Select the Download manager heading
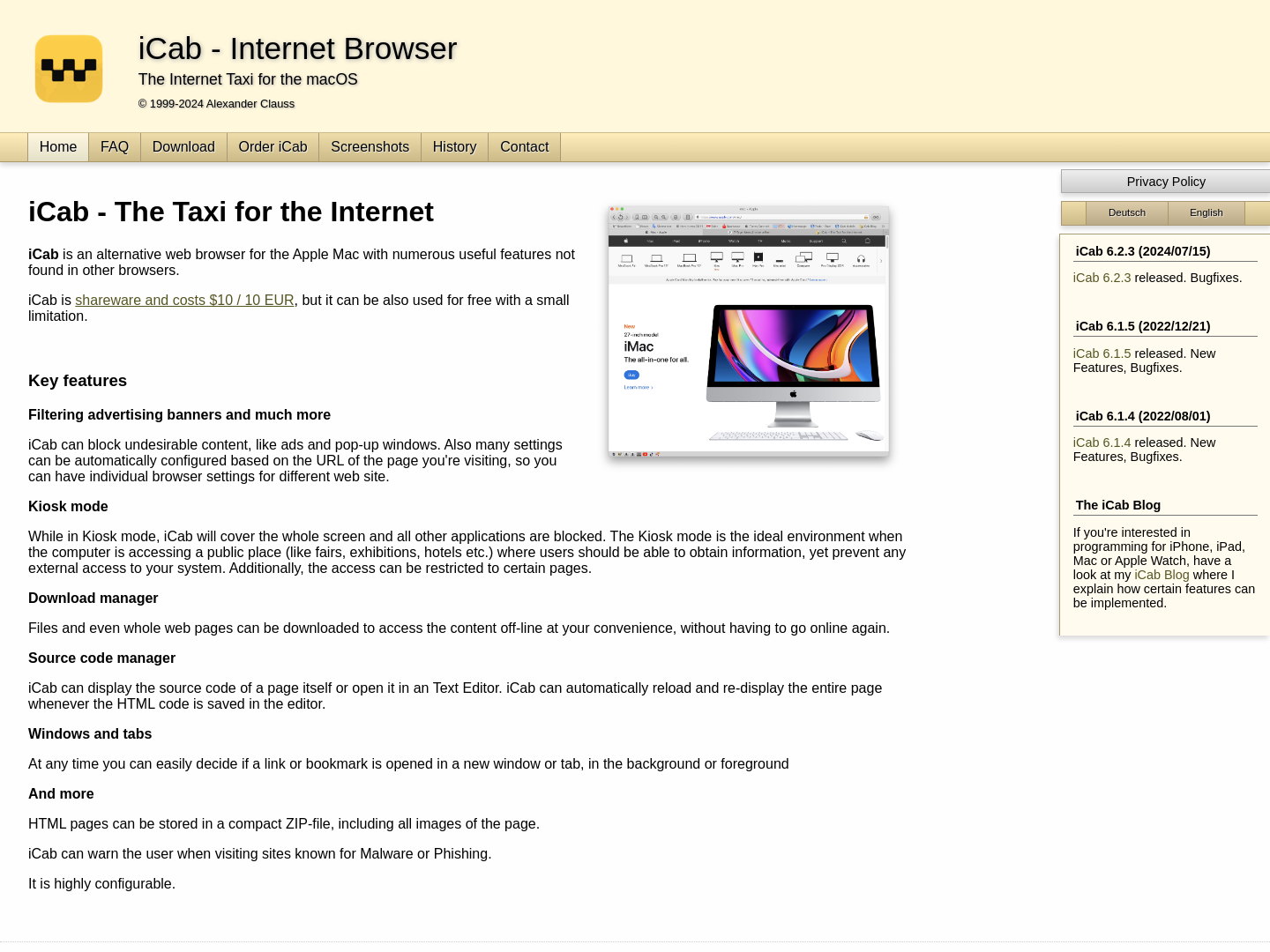The width and height of the screenshot is (1270, 952). [x=93, y=599]
